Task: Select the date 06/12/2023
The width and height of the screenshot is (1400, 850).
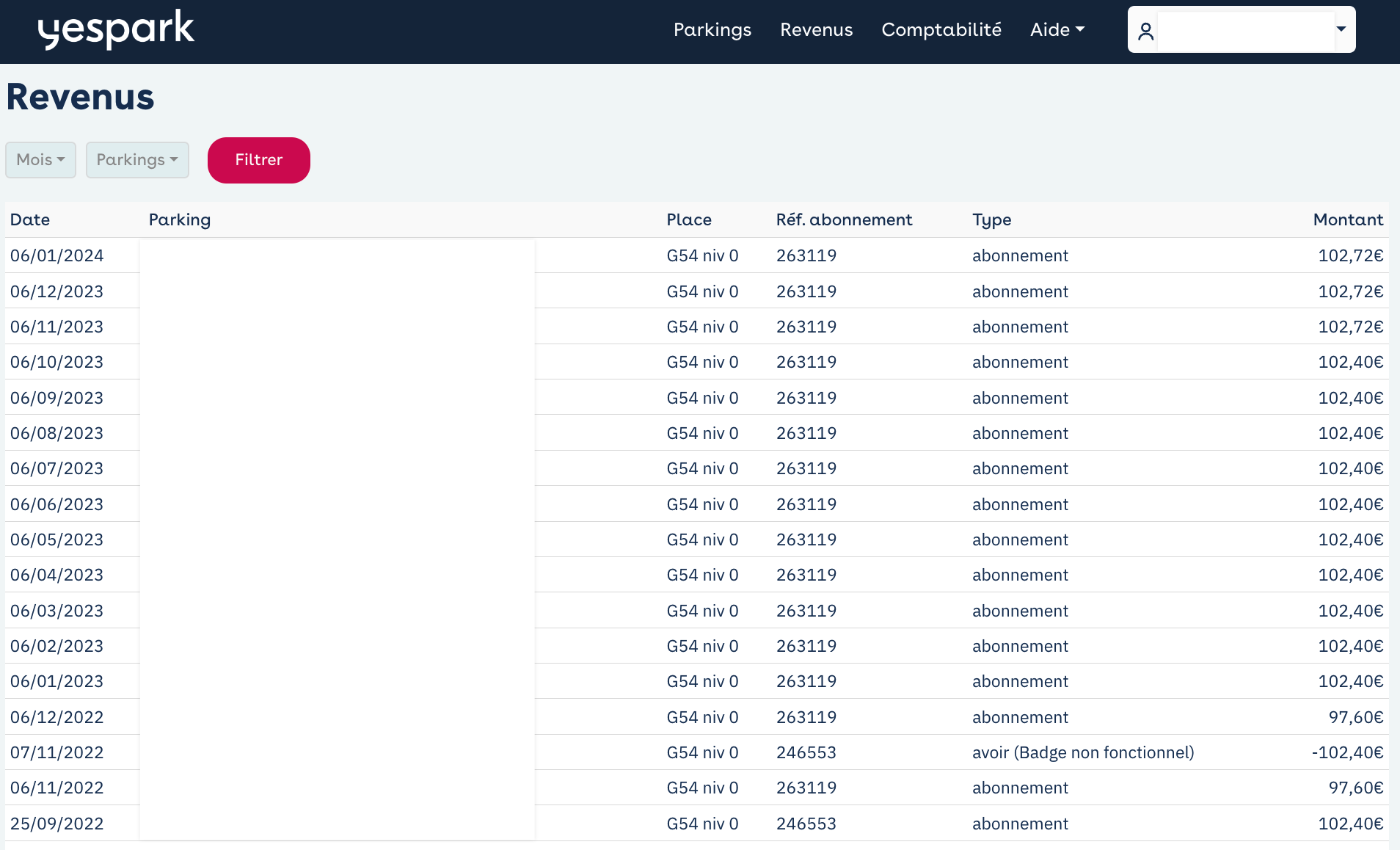Action: pyautogui.click(x=57, y=291)
